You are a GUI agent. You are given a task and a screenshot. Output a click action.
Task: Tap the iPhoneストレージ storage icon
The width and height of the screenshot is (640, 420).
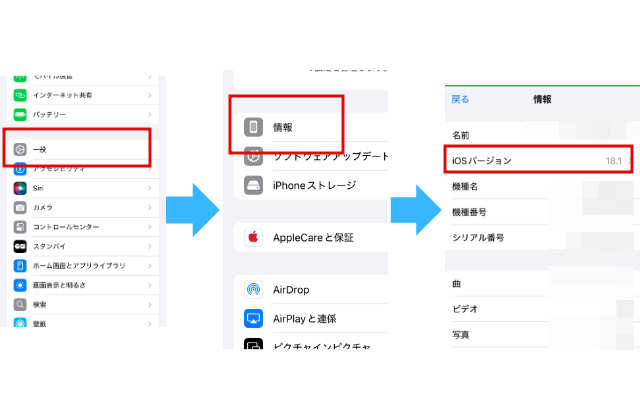click(254, 185)
